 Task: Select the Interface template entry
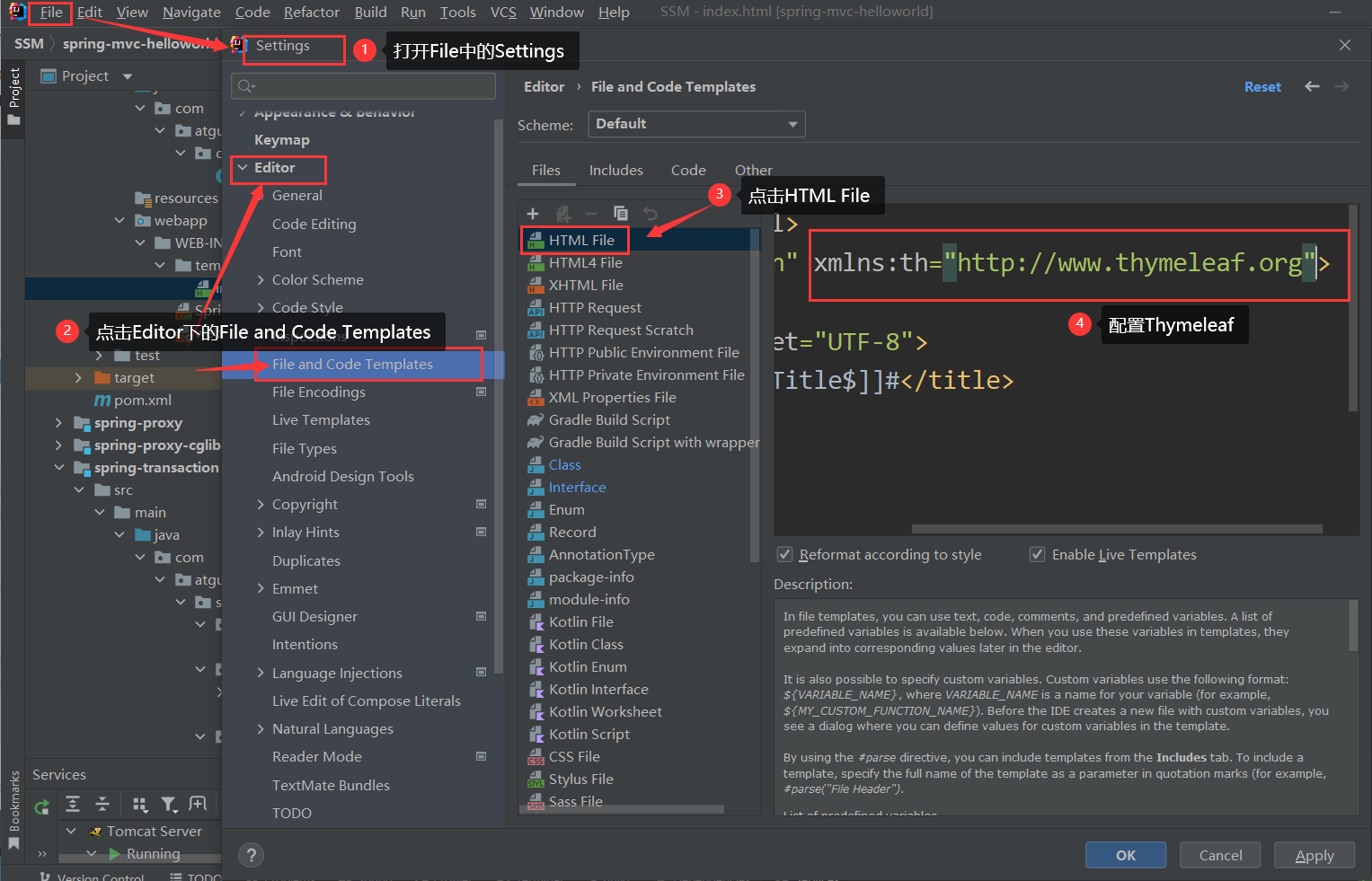pyautogui.click(x=577, y=487)
